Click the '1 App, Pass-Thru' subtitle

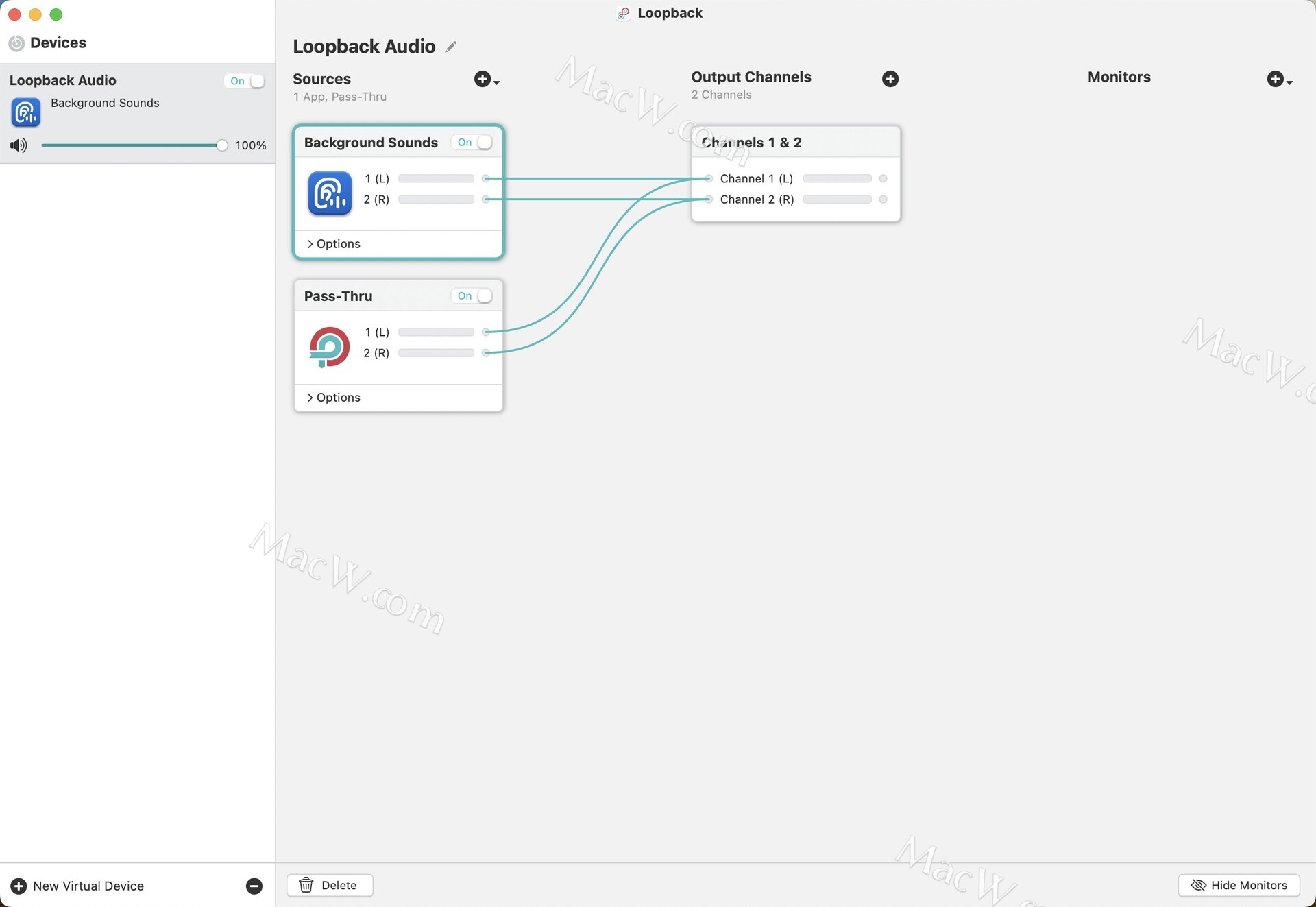tap(340, 97)
